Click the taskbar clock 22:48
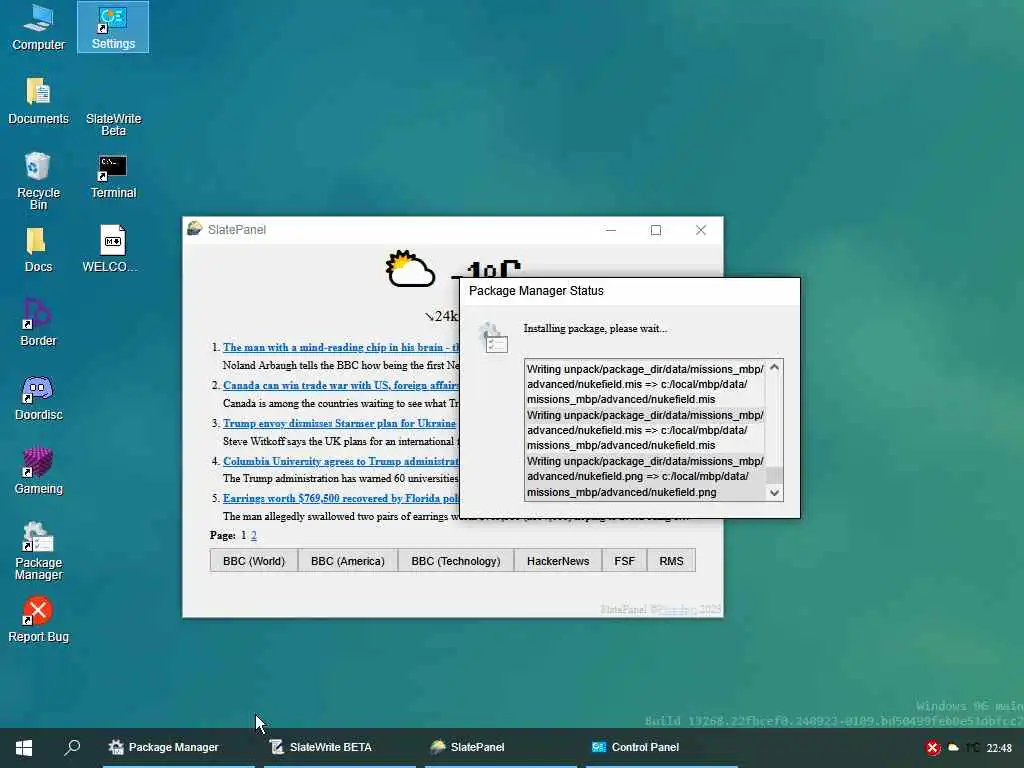 (999, 748)
